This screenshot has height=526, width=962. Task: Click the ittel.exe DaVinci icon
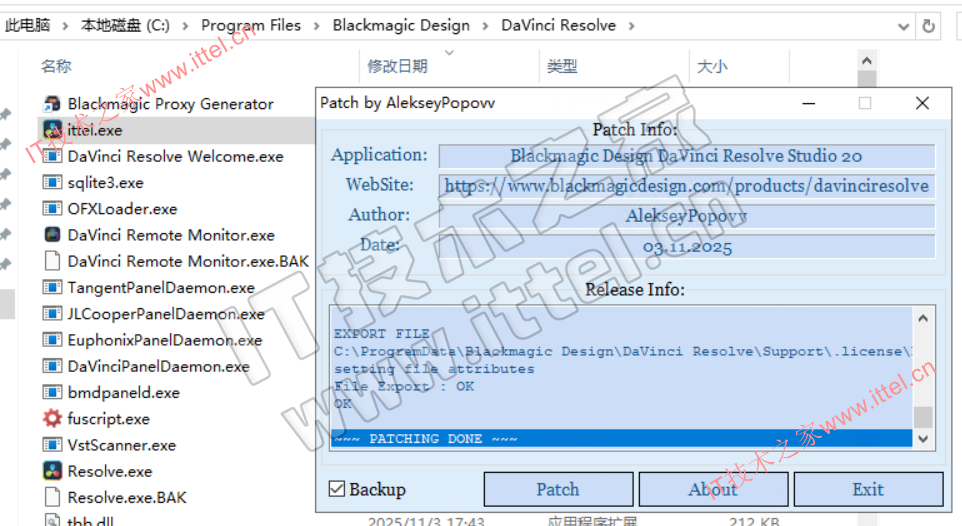click(x=52, y=130)
